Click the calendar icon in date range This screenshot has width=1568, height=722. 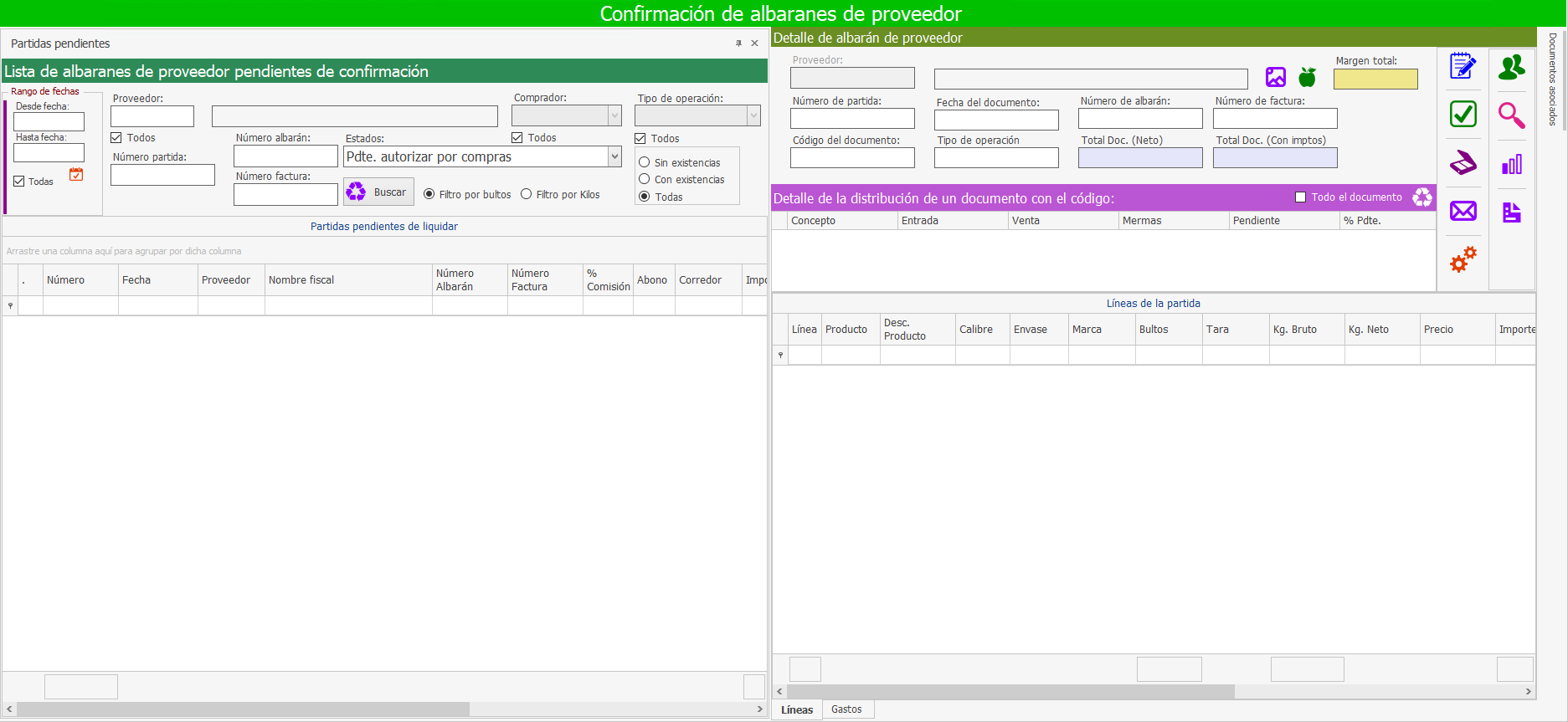click(x=76, y=174)
